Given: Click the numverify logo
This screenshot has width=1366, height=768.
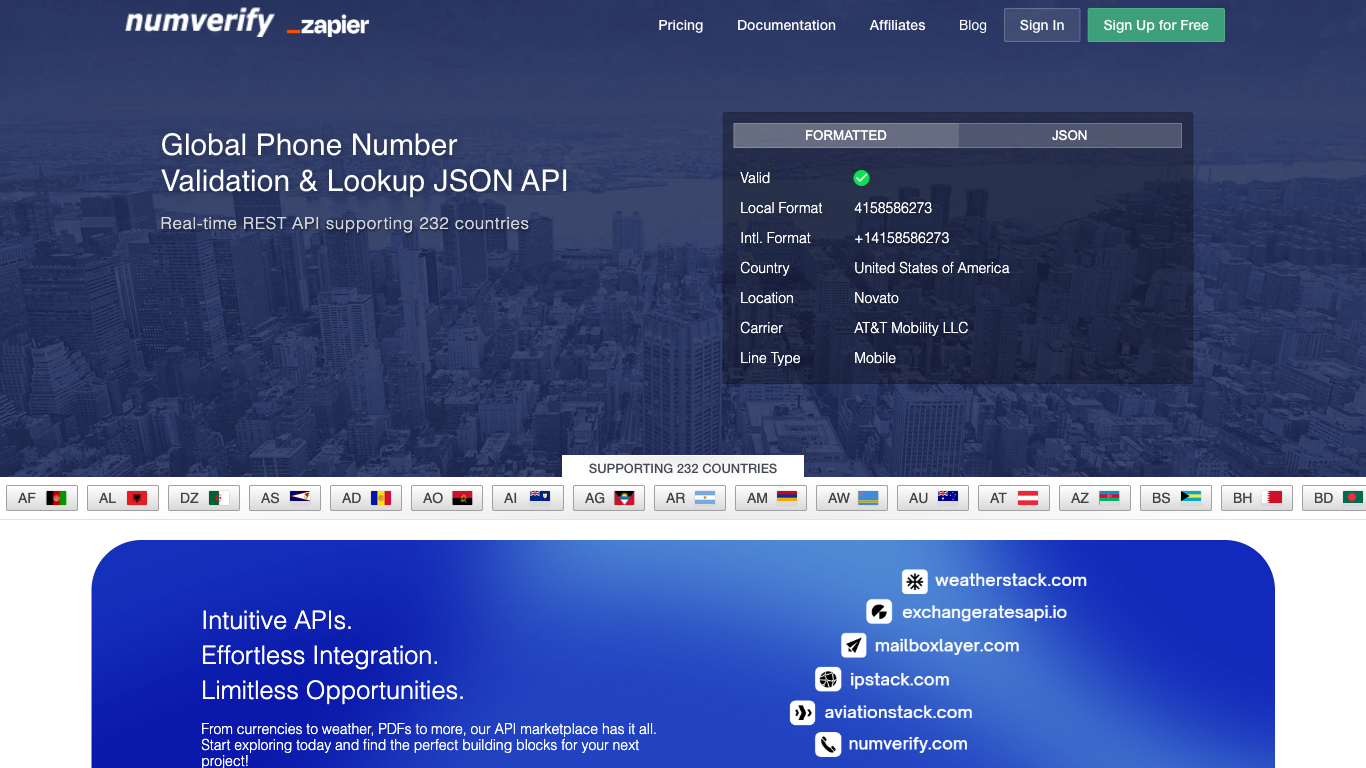Looking at the screenshot, I should point(199,22).
